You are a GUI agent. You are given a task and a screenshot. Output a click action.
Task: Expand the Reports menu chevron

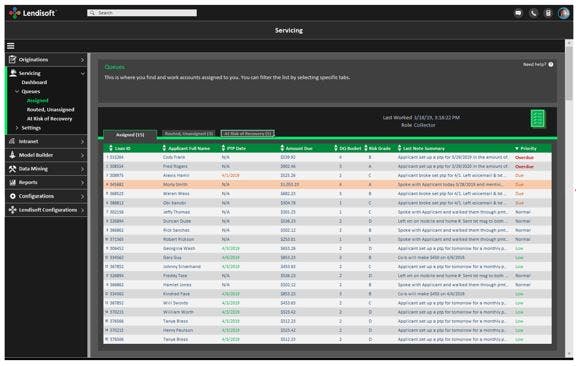point(82,182)
